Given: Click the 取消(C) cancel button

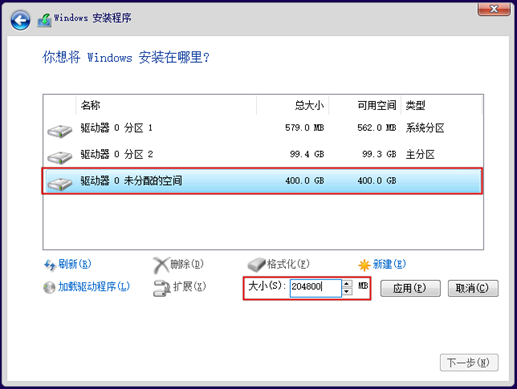Looking at the screenshot, I should pos(473,288).
